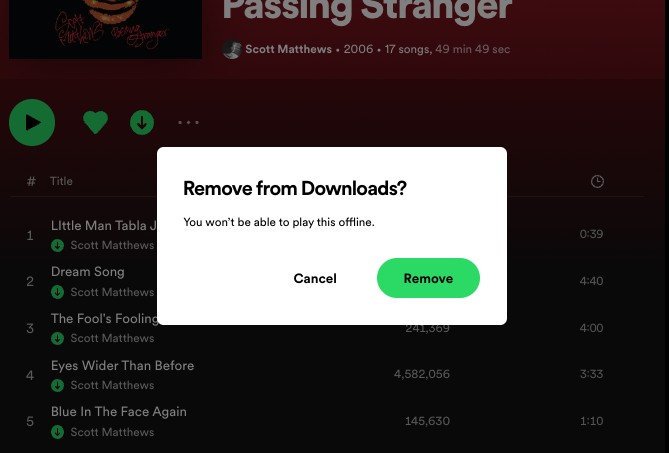Cancel the Remove from Downloads dialog

pyautogui.click(x=315, y=279)
